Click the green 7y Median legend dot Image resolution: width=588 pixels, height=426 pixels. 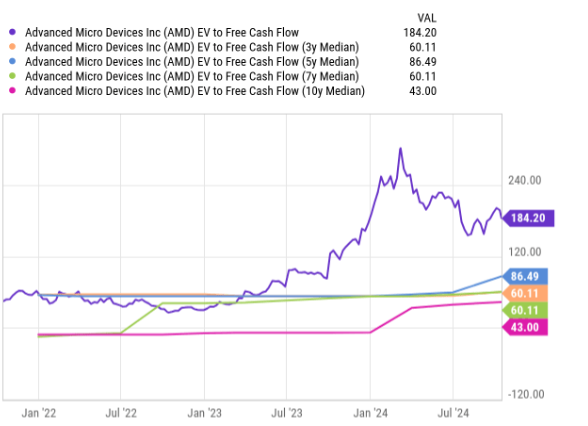pyautogui.click(x=12, y=76)
